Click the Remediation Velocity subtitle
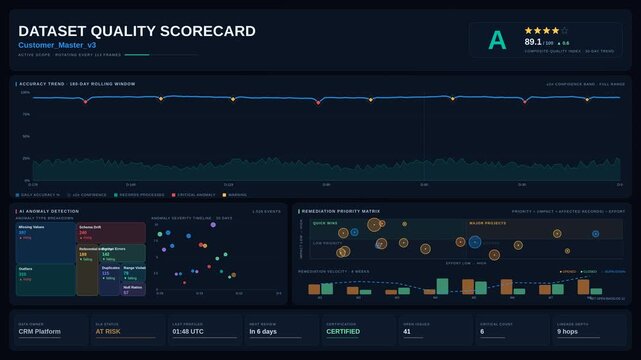The image size is (641, 360). click(334, 271)
